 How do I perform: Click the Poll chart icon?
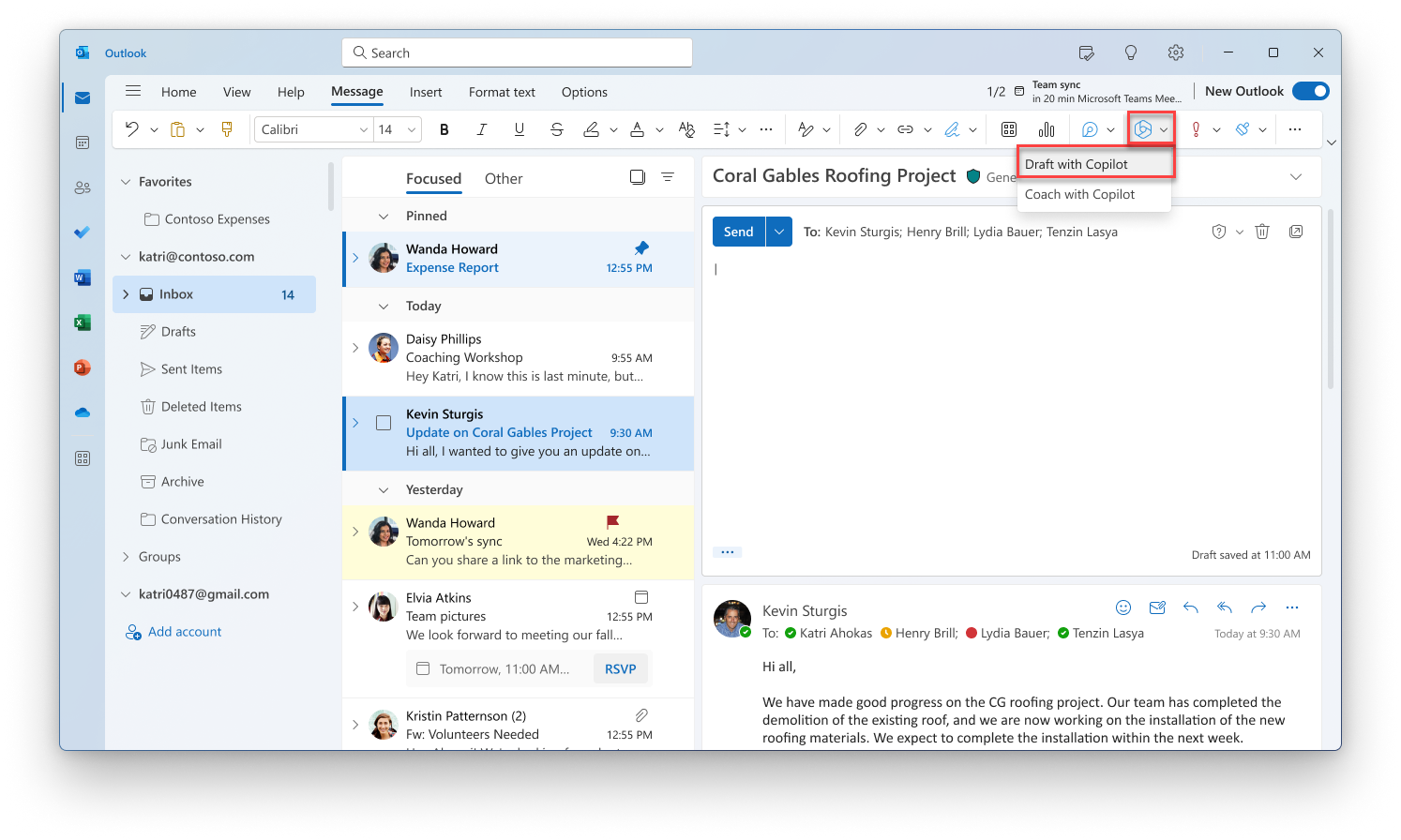tap(1047, 129)
